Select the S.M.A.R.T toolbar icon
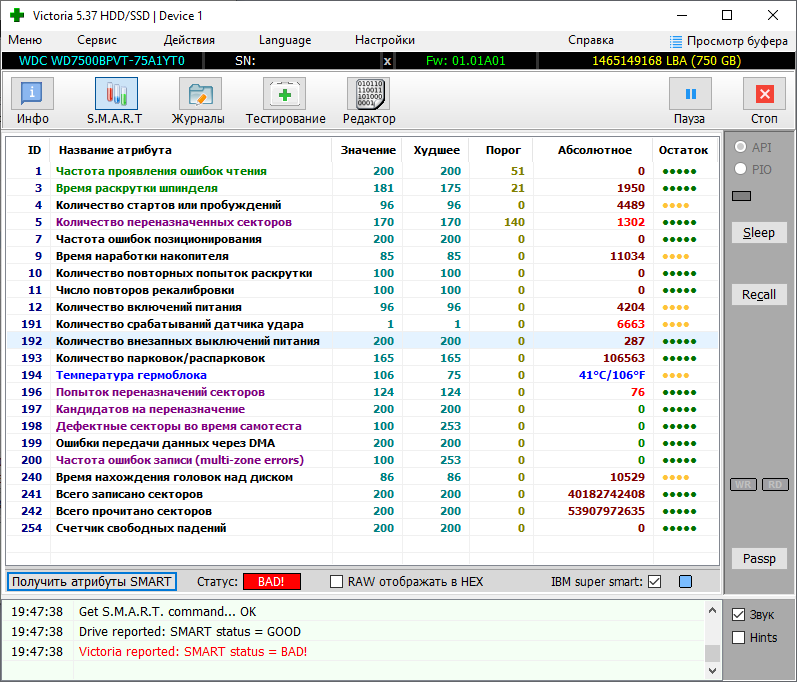Image resolution: width=797 pixels, height=682 pixels. coord(116,94)
